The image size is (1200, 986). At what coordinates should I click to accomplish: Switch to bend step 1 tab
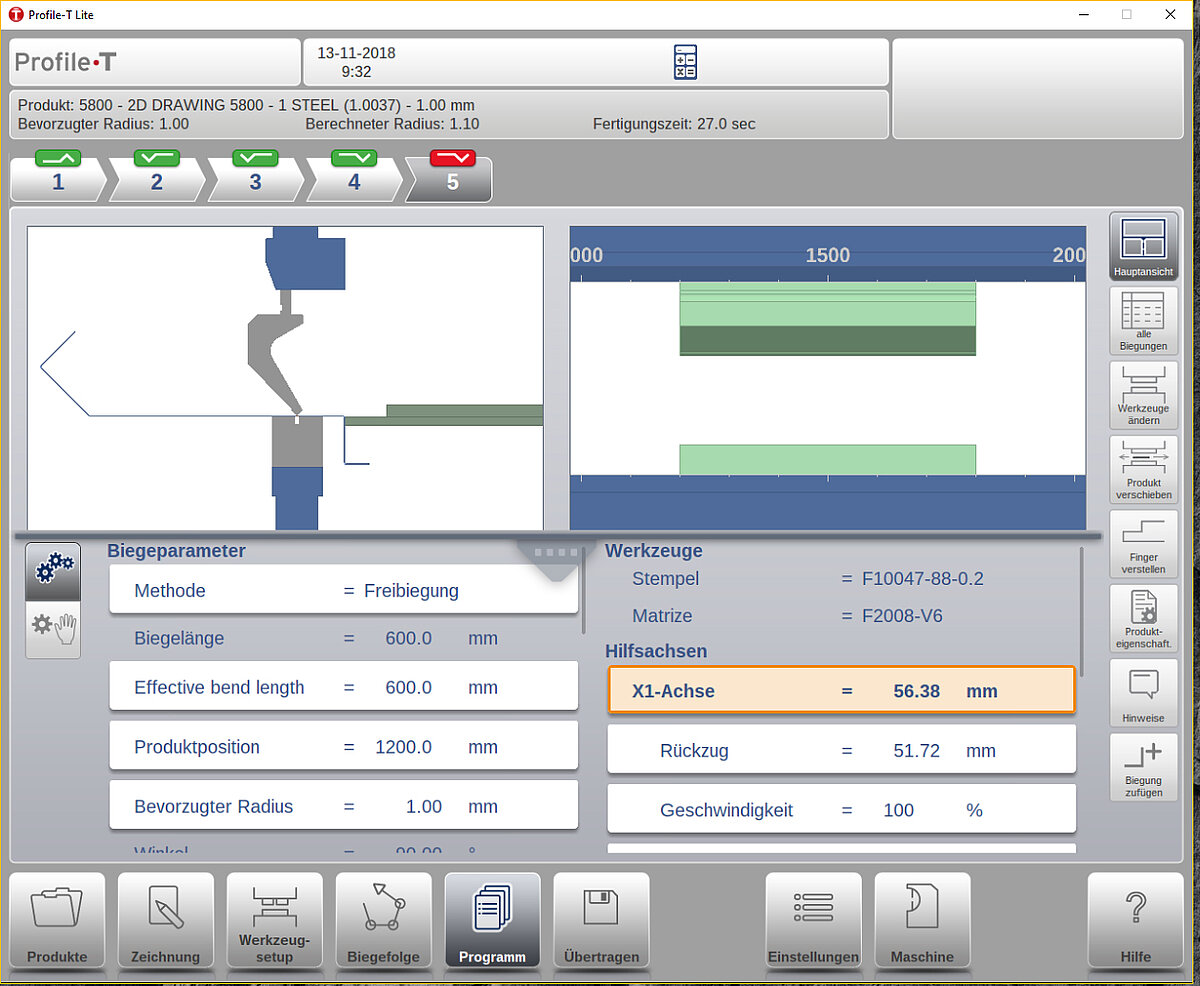tap(58, 181)
